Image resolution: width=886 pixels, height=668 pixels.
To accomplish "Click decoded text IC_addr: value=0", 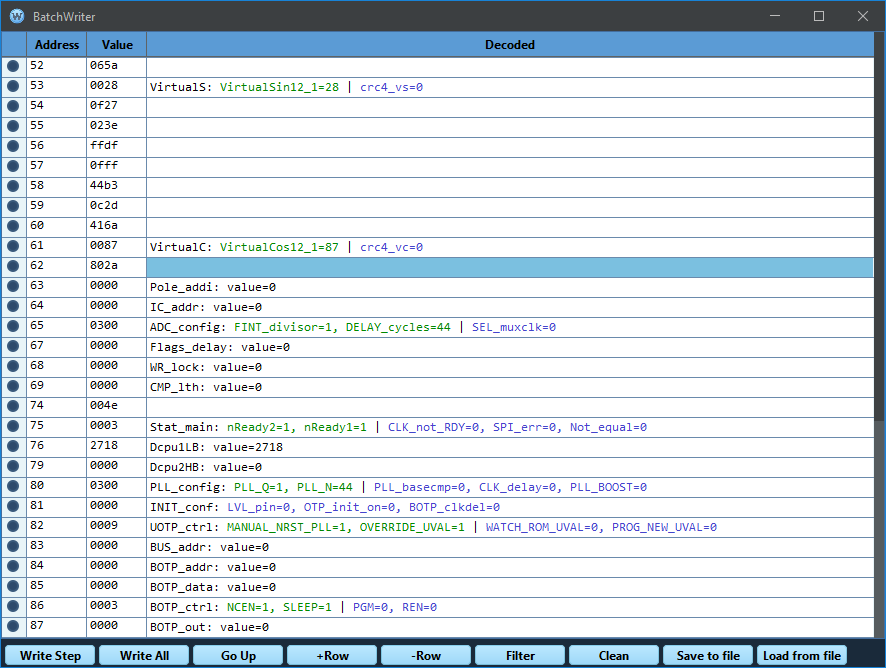I will (206, 307).
